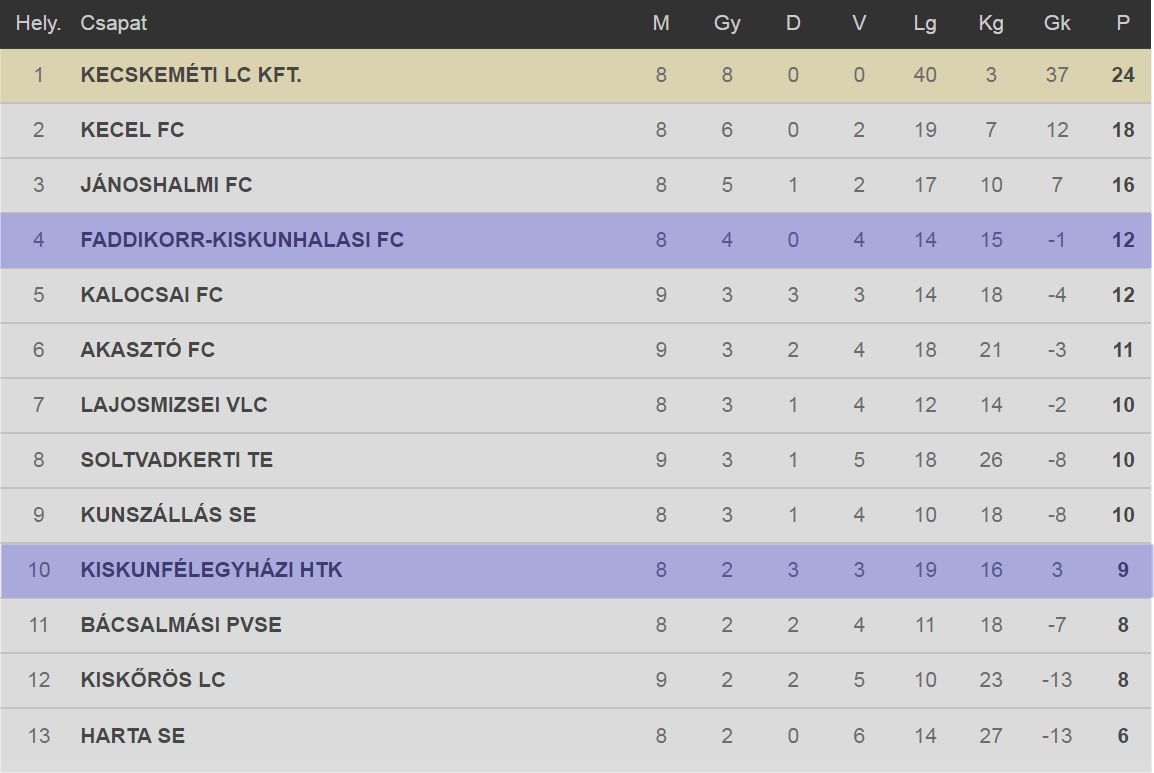Open the HARTA SE team link

133,736
